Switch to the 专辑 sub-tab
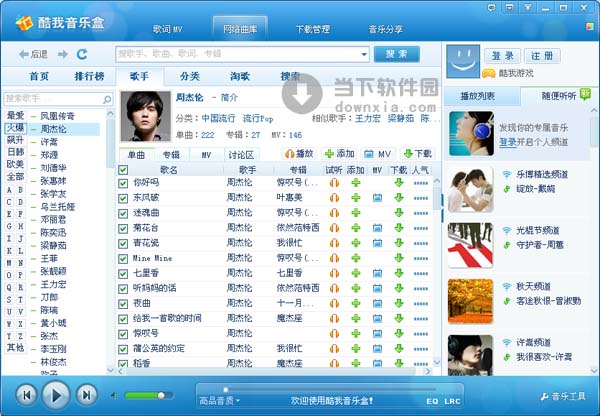600x416 pixels. point(171,155)
